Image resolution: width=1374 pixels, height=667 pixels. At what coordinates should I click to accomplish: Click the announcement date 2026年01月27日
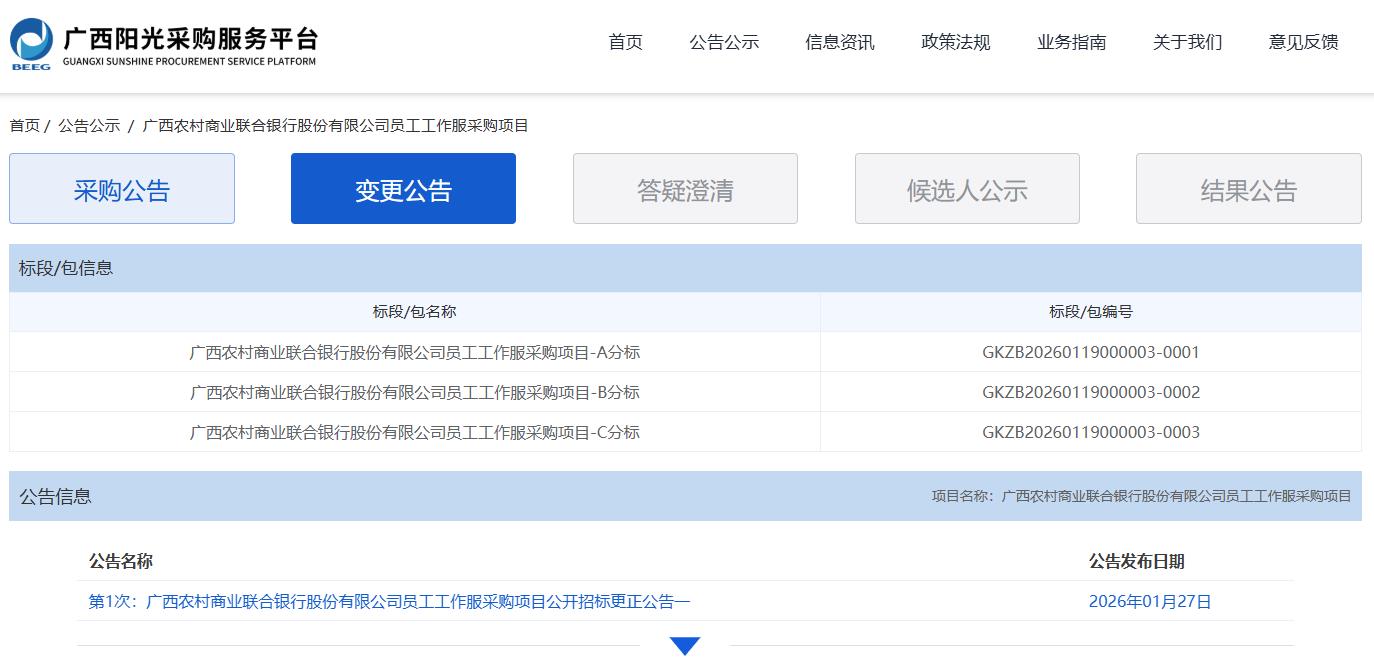(1150, 602)
